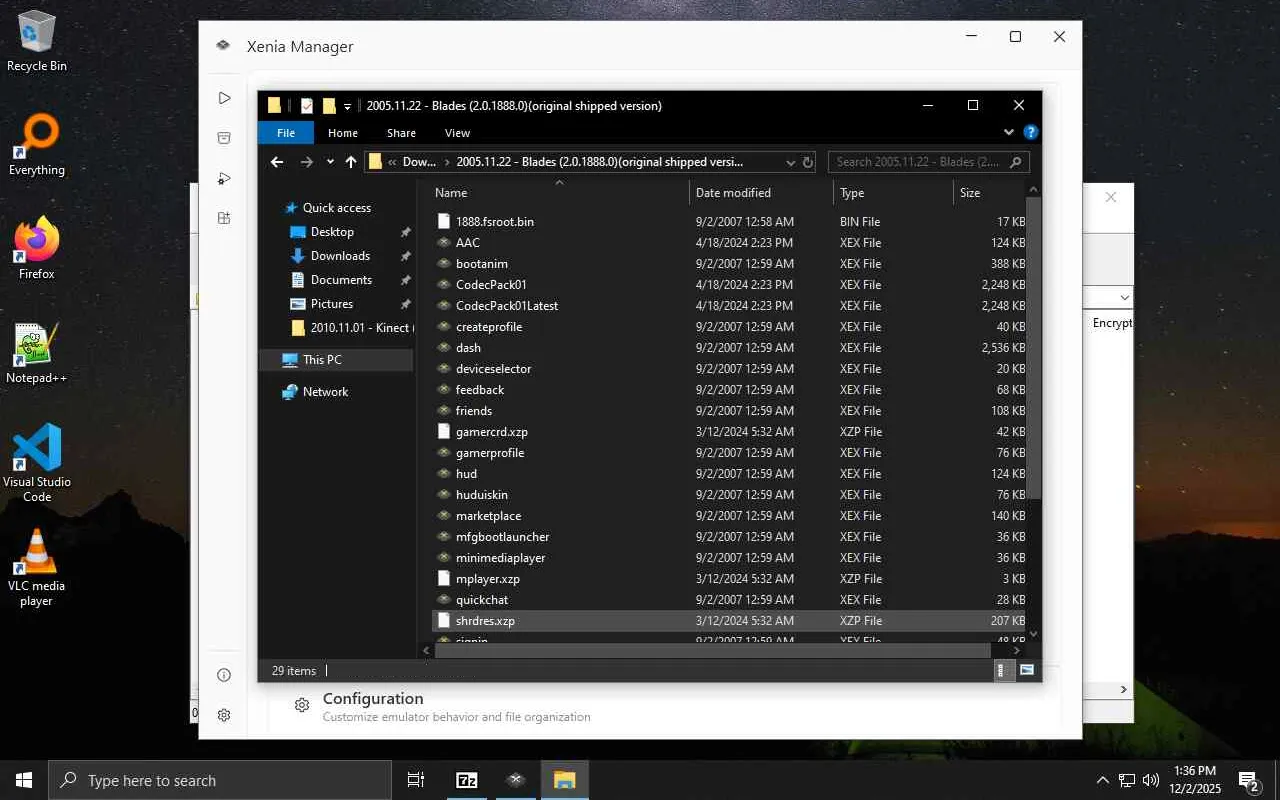Open Xenia Manager settings gear in sidebar
The image size is (1280, 800).
tap(224, 715)
